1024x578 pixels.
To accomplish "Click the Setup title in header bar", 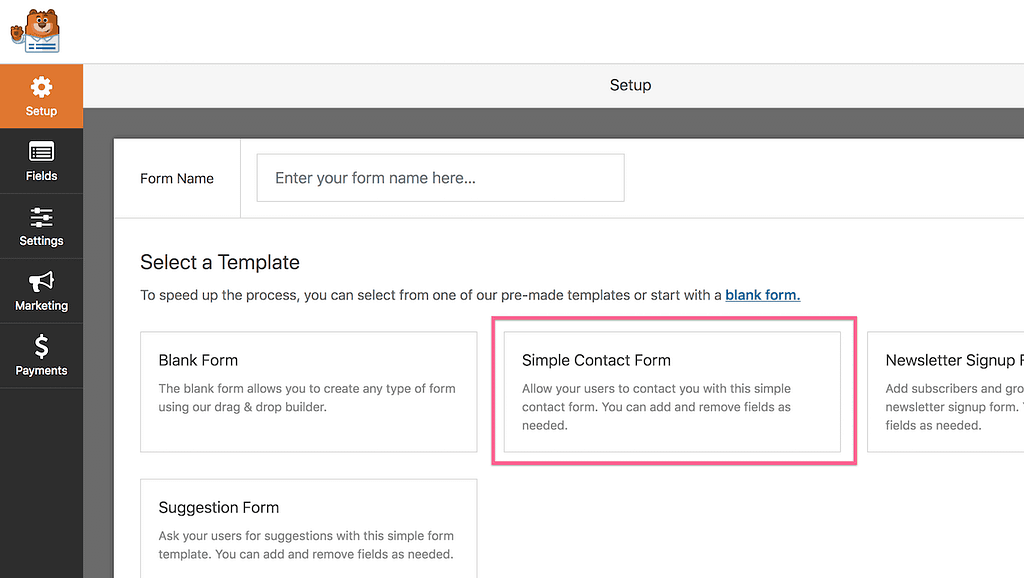I will (630, 85).
